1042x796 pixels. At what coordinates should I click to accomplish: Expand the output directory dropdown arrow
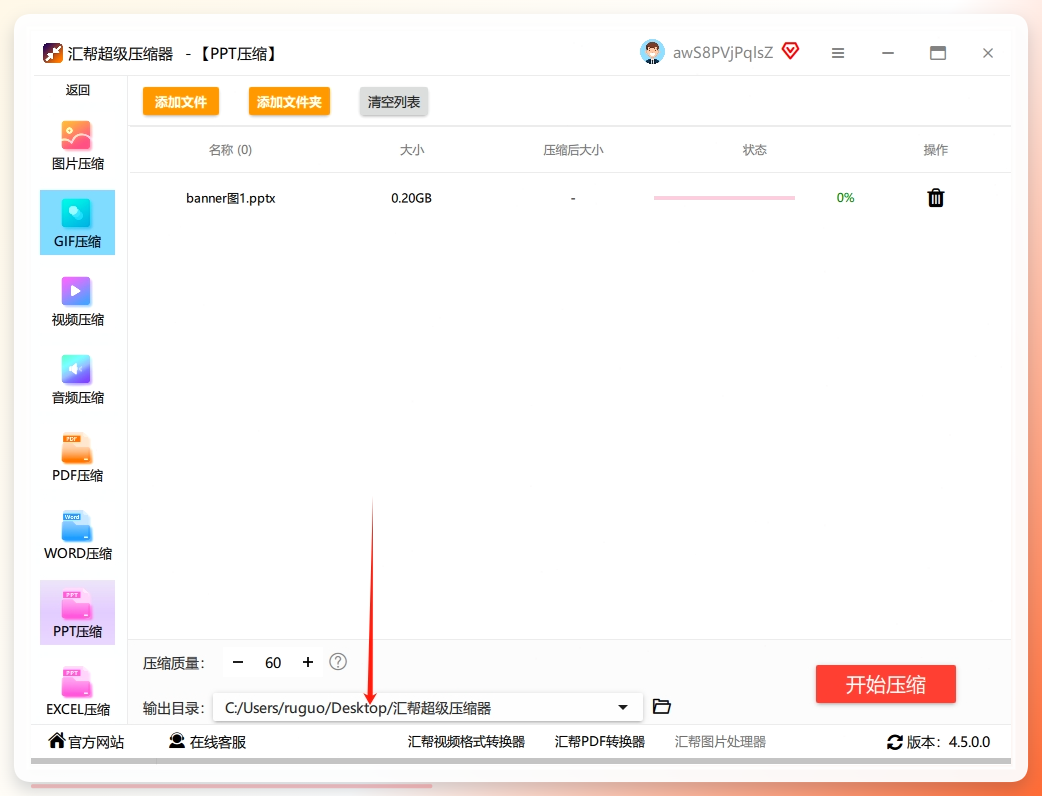pos(623,707)
